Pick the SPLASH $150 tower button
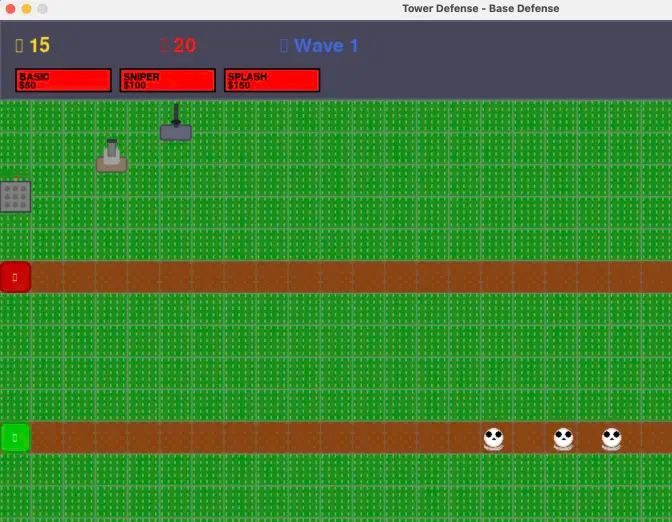Screen dimensions: 672x522 click(271, 80)
